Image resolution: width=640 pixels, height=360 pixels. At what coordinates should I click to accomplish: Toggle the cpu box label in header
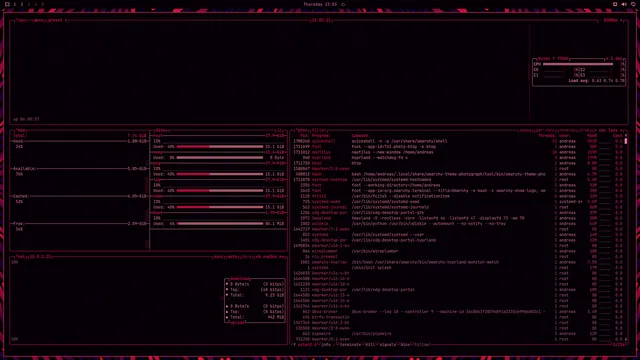pyautogui.click(x=20, y=20)
